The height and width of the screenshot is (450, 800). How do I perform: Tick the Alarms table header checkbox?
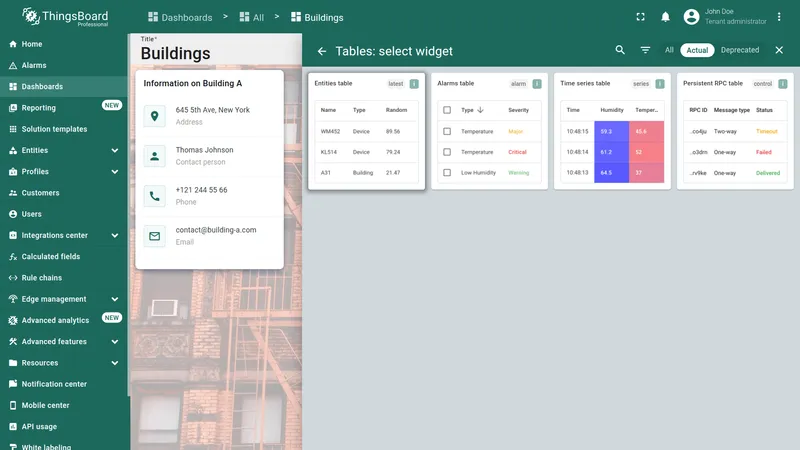447,110
